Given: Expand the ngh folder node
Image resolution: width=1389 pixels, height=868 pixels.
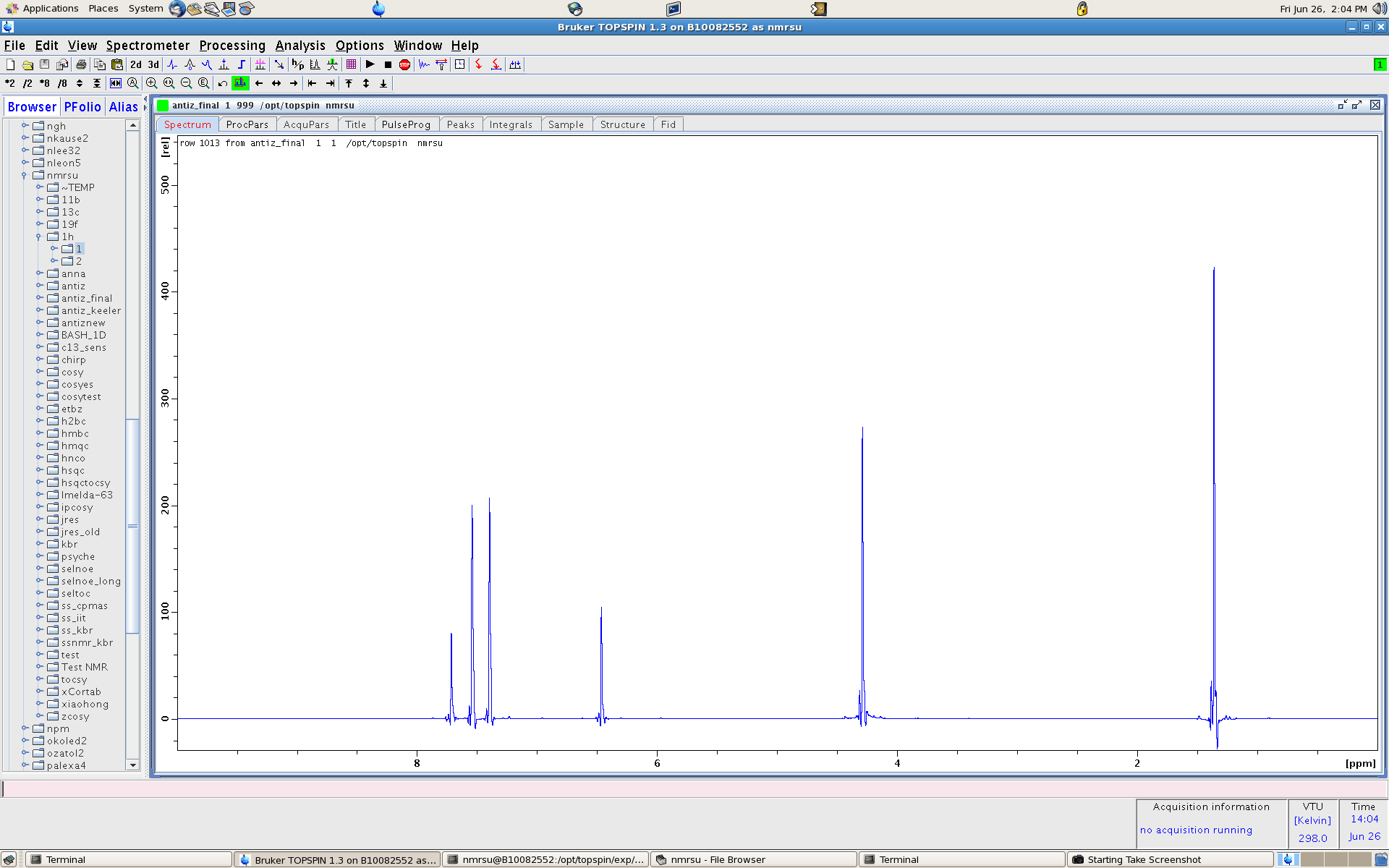Looking at the screenshot, I should [x=25, y=126].
